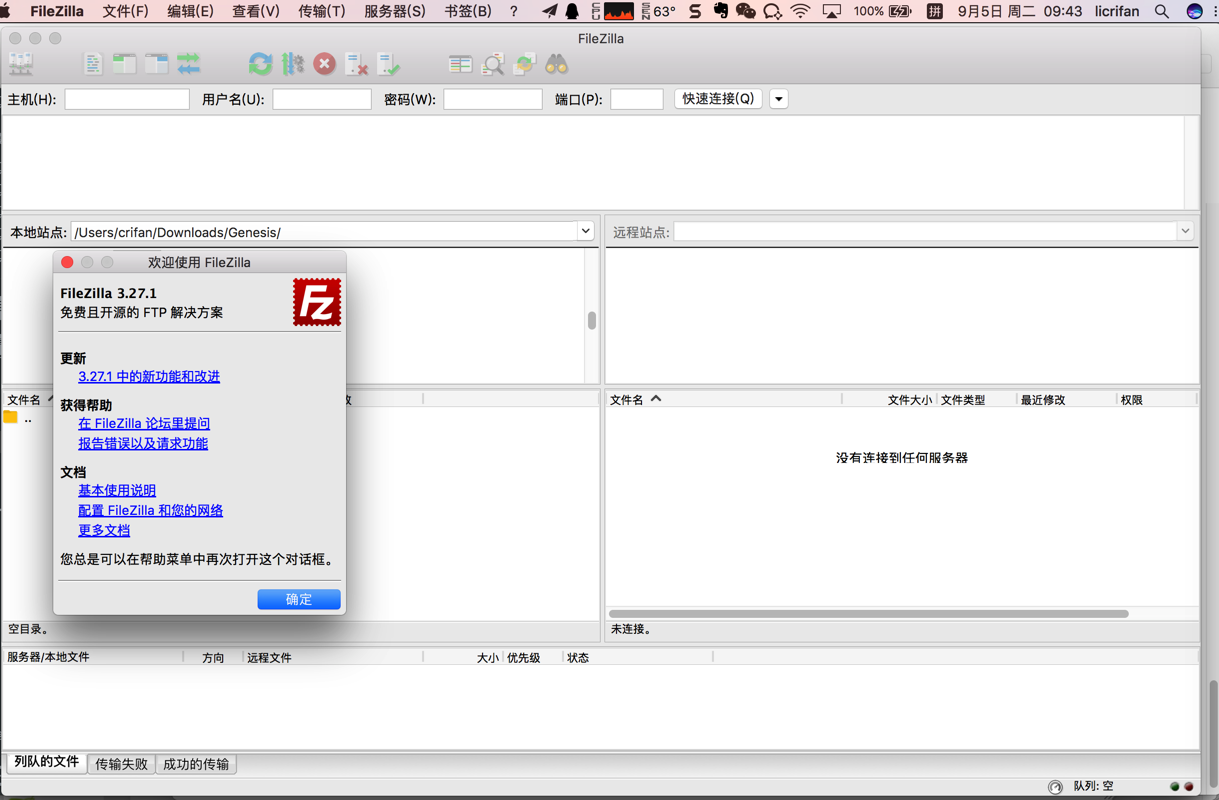
Task: Open the 编辑(E) menu
Action: (190, 11)
